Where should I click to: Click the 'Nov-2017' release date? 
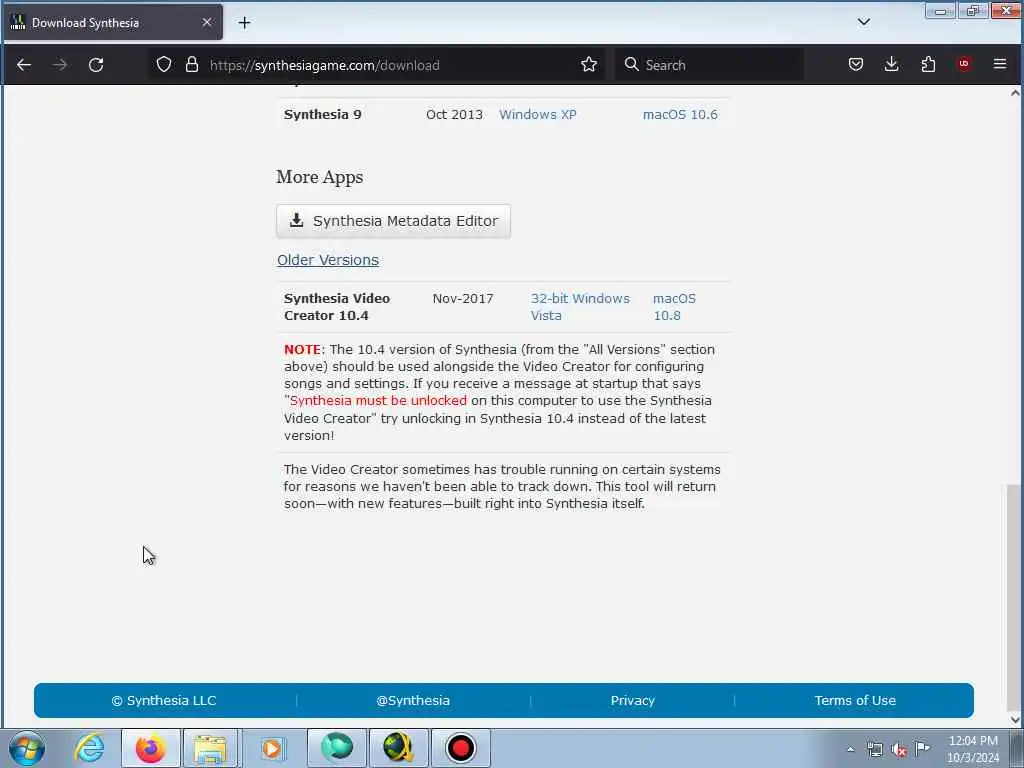click(x=463, y=298)
